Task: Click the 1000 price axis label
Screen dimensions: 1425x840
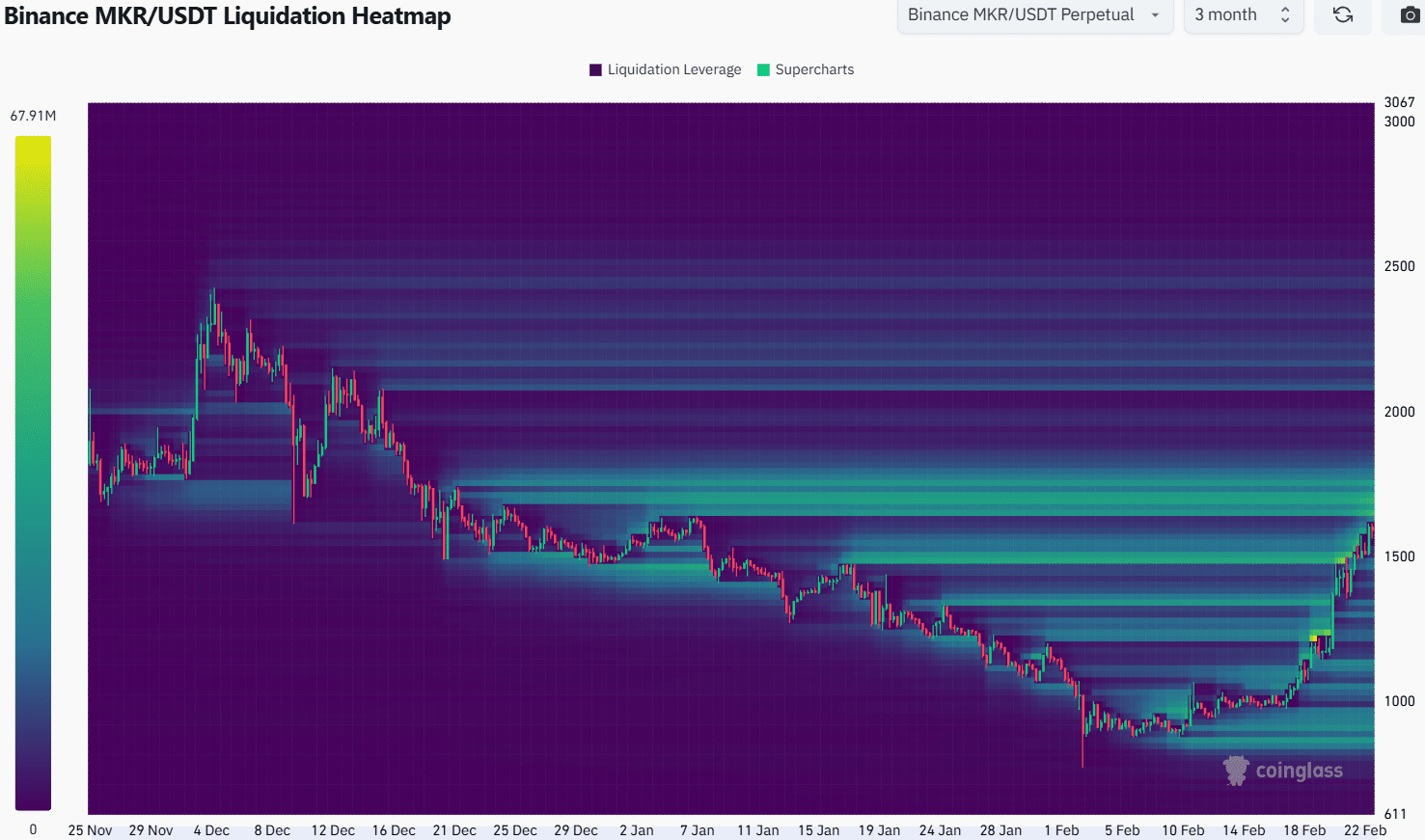Action: tap(1399, 701)
